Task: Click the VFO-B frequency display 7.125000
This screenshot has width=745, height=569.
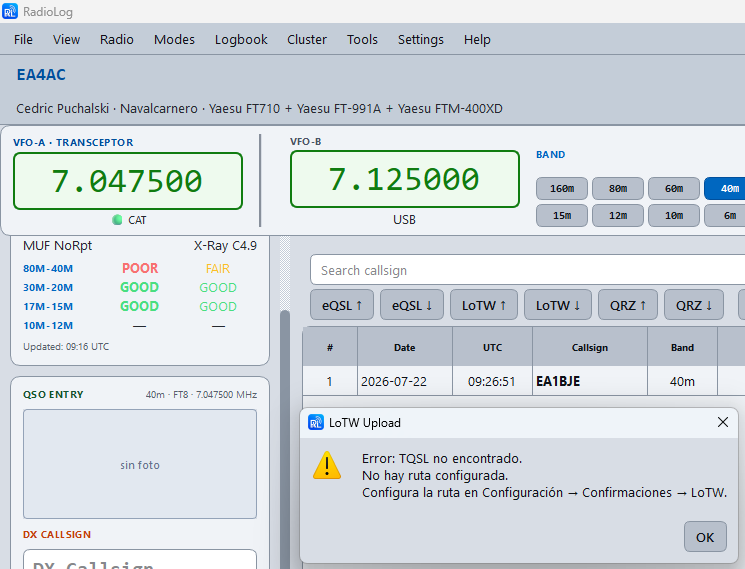Action: click(405, 179)
